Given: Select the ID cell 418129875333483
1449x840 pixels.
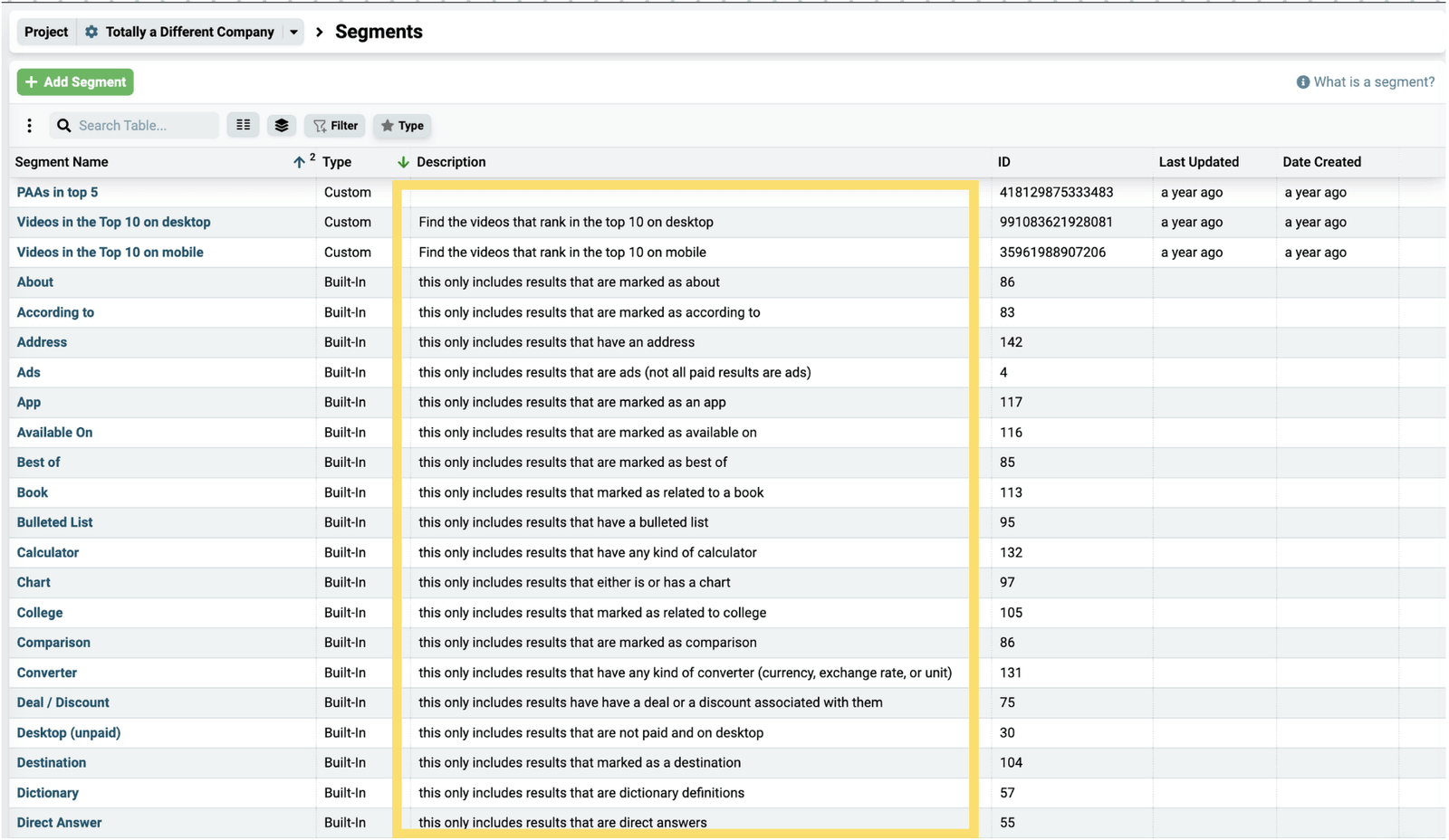Looking at the screenshot, I should click(1056, 192).
